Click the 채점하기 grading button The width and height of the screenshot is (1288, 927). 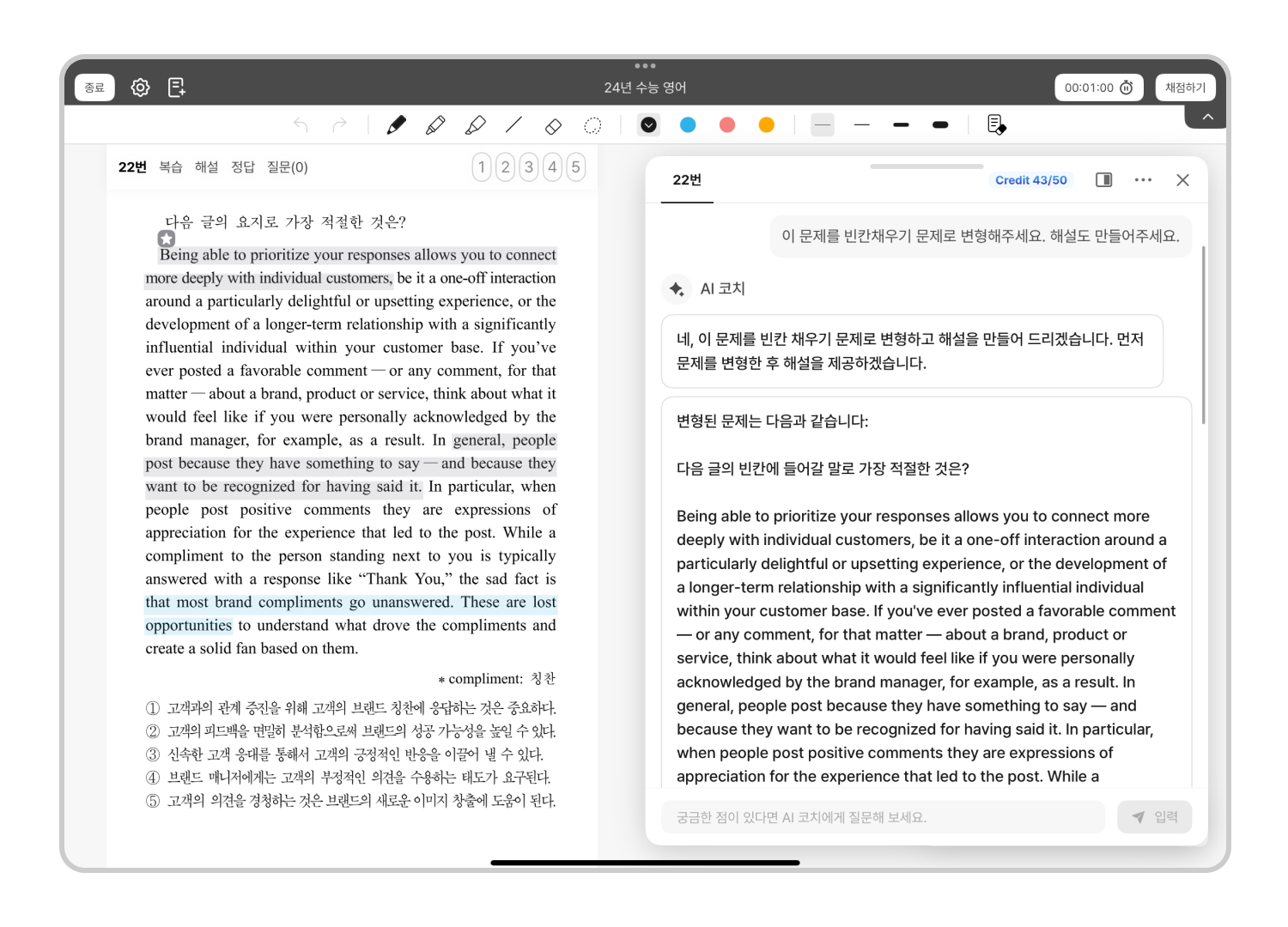(x=1185, y=88)
